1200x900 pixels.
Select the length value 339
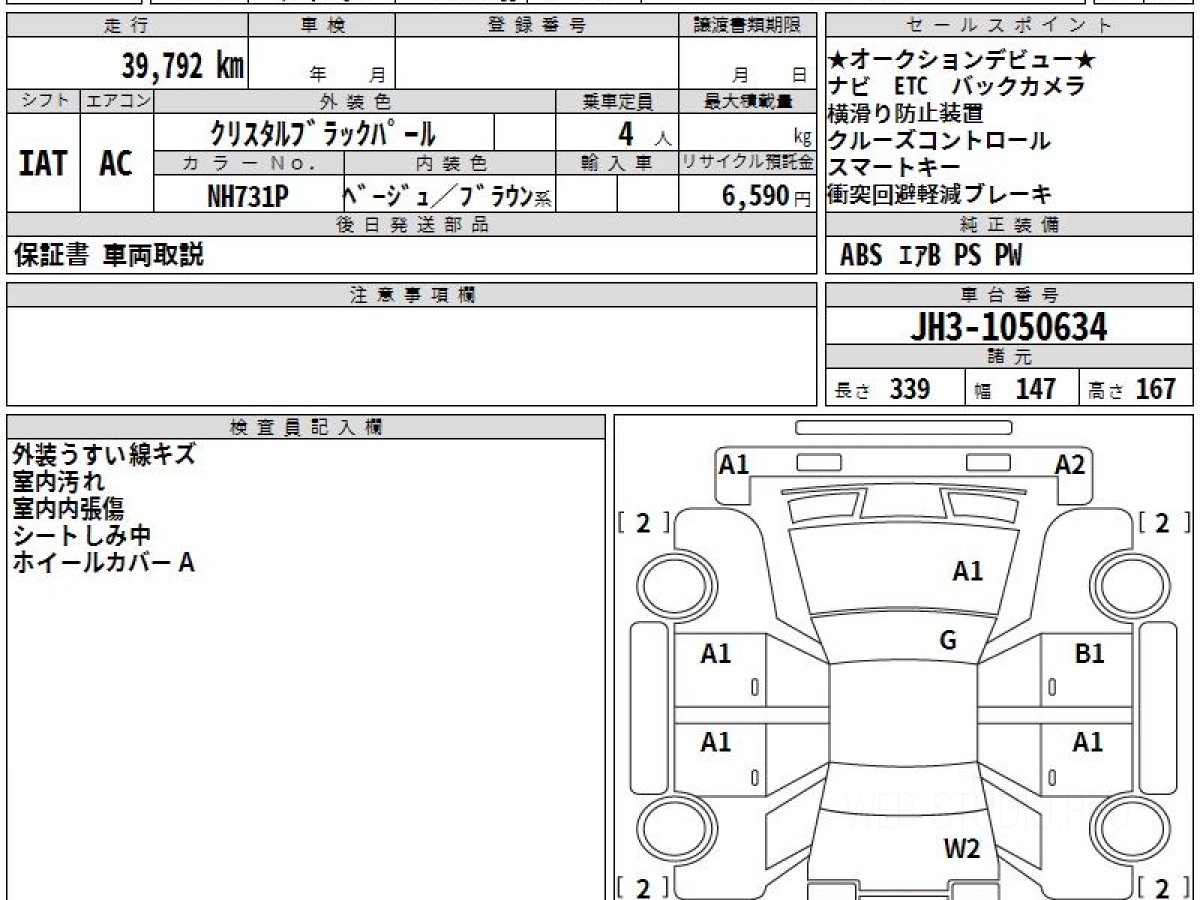coord(910,389)
